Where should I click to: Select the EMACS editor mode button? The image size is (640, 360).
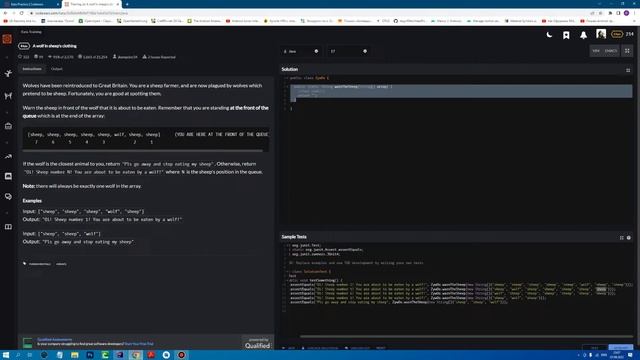coord(611,51)
